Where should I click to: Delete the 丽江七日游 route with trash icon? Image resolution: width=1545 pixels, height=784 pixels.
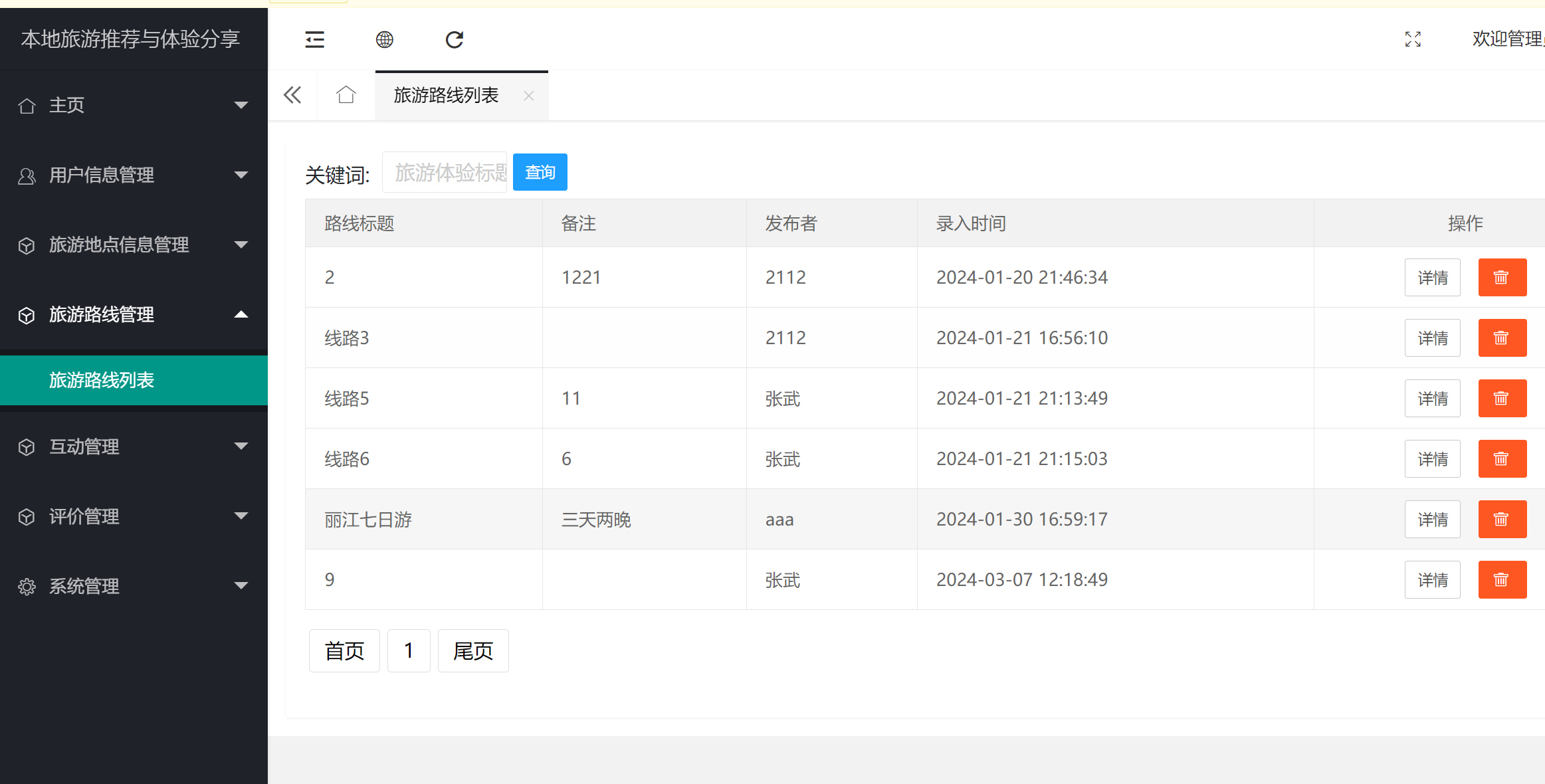tap(1502, 520)
